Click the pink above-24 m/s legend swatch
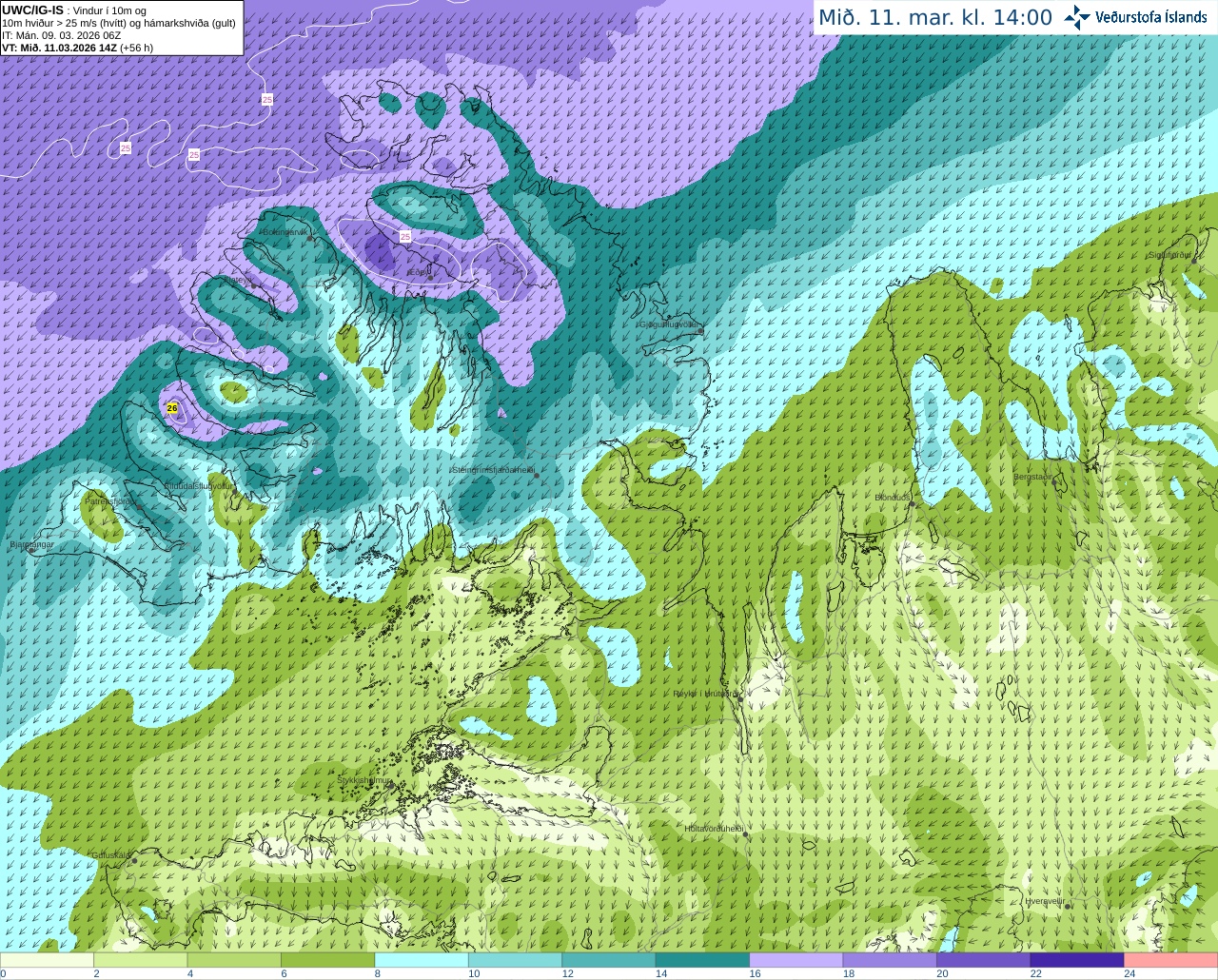The height and width of the screenshot is (980, 1218). 1171,960
